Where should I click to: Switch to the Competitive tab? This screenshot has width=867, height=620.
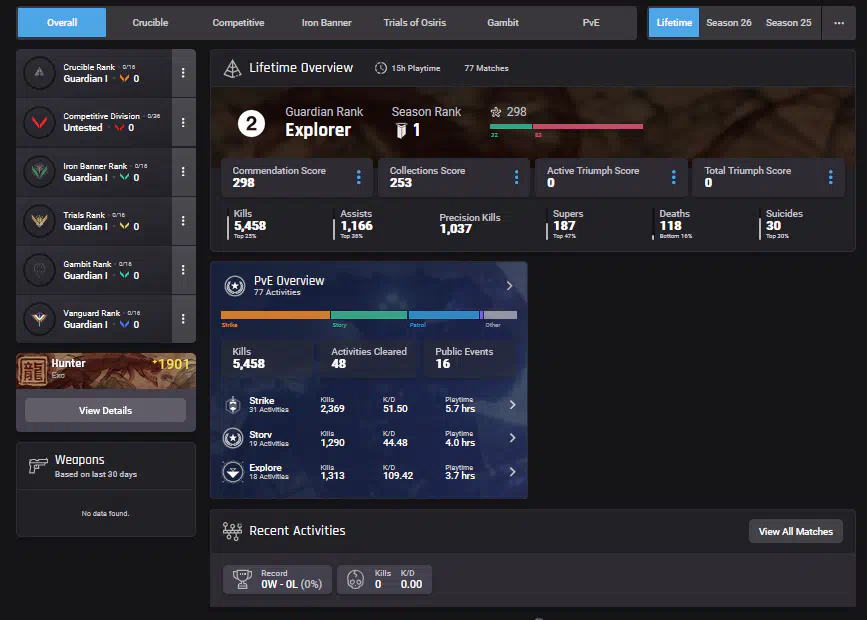pos(238,23)
